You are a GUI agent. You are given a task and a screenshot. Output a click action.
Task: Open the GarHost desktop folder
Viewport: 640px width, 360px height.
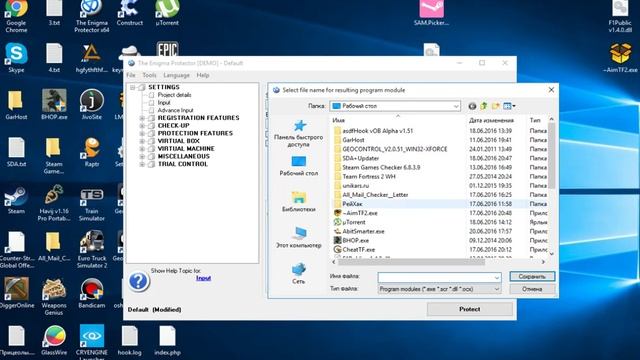tap(16, 105)
